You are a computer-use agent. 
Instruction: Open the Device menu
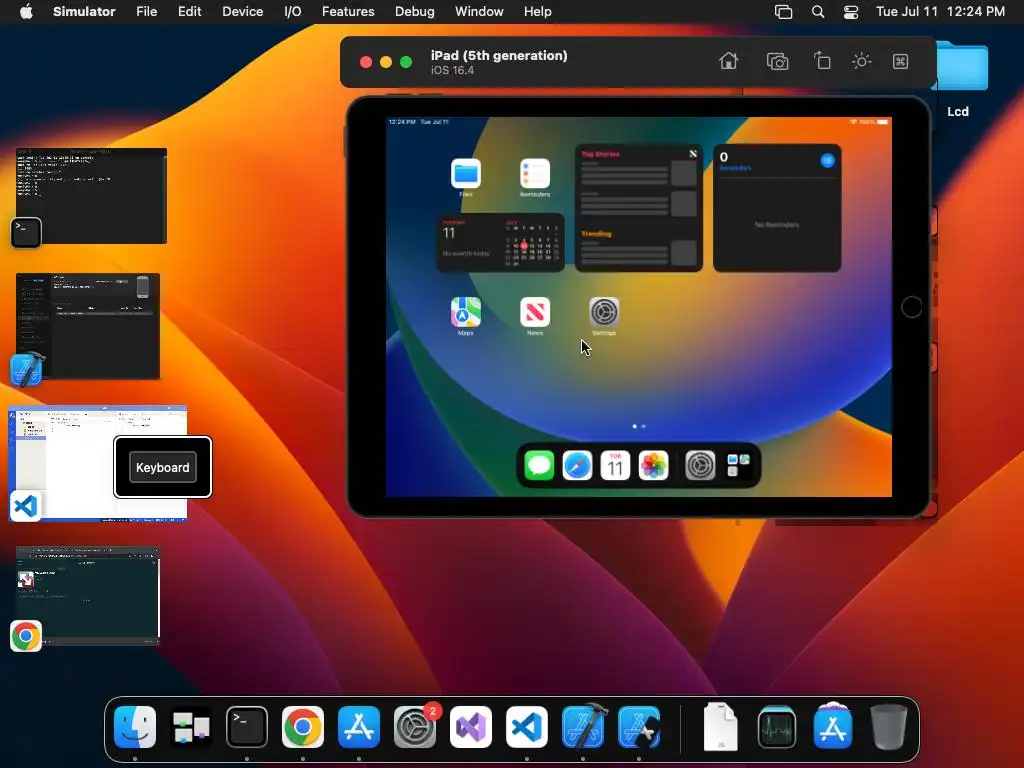(x=242, y=12)
